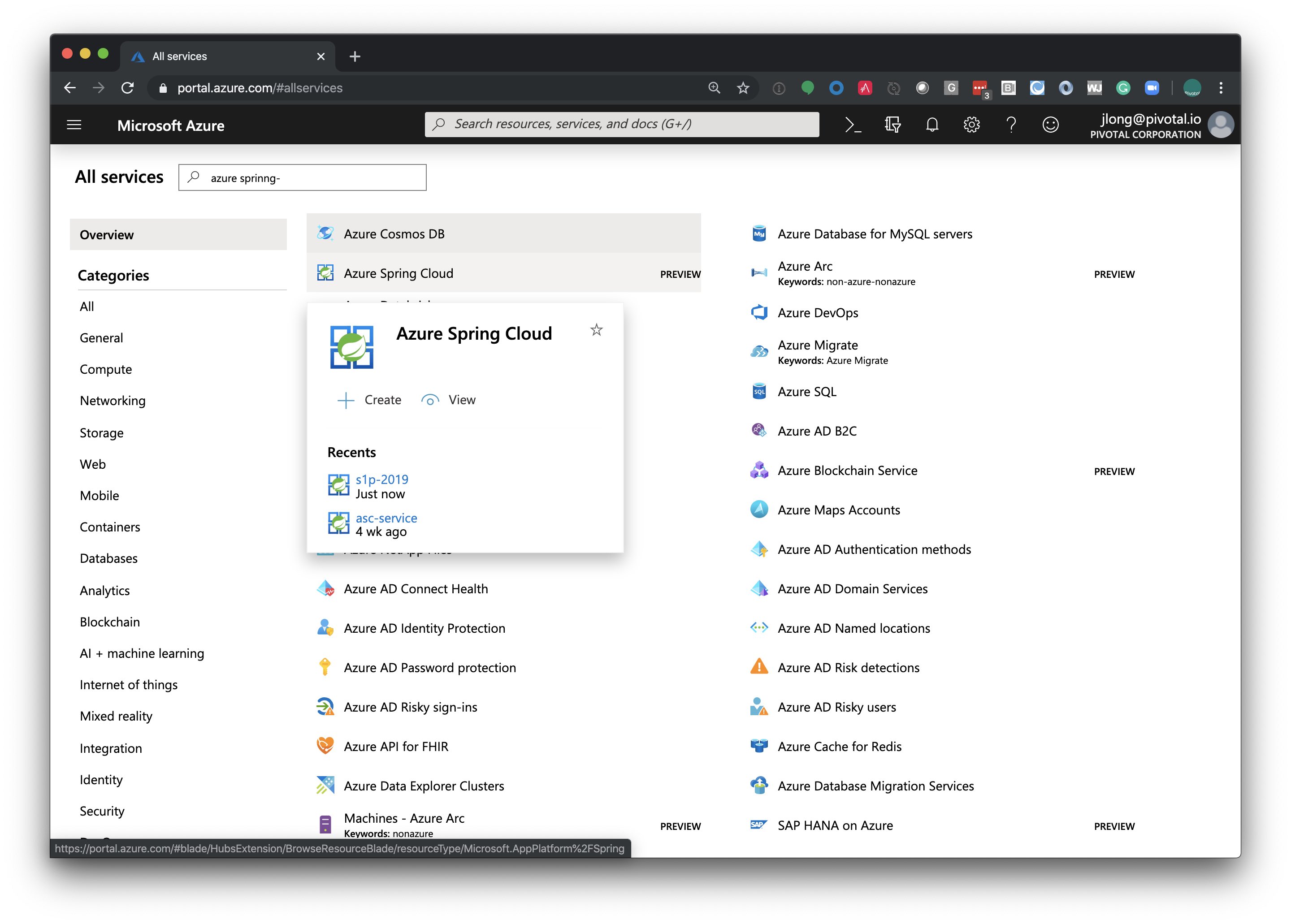Bookmark this page with Chrome's star
Viewport: 1291px width, 924px height.
click(743, 88)
